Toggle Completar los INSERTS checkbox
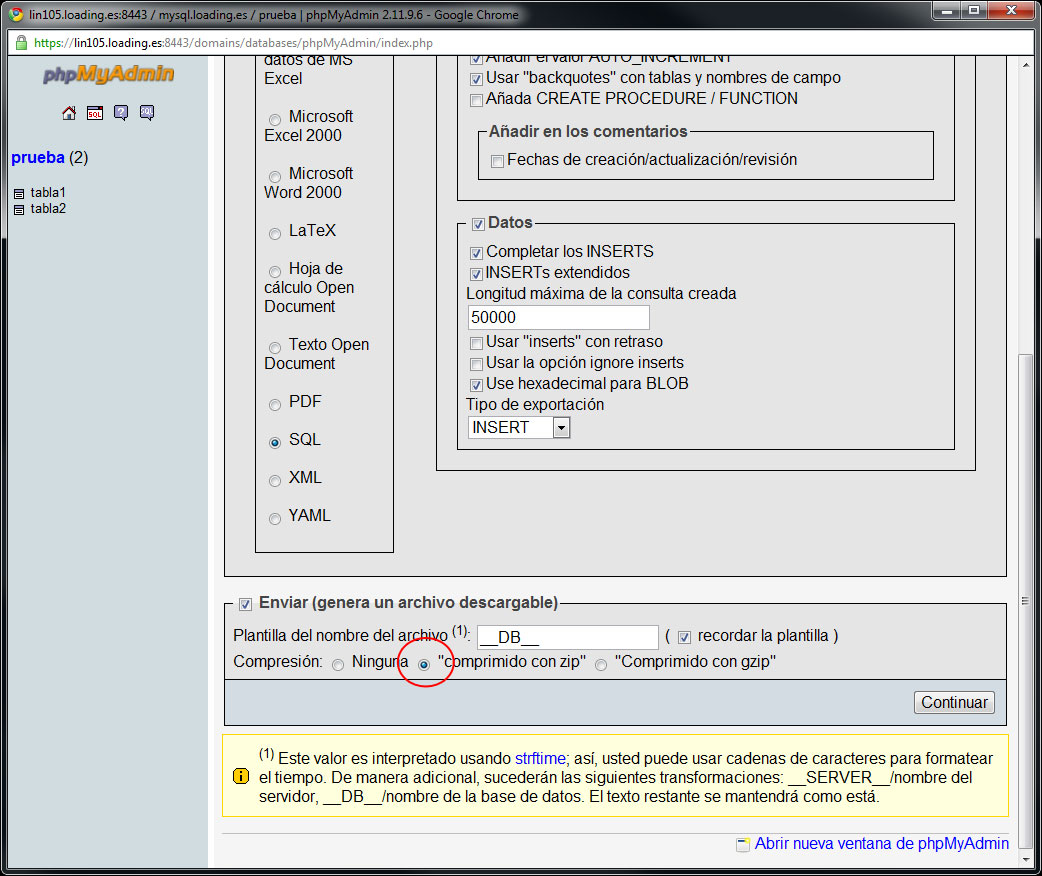The width and height of the screenshot is (1042, 876). [x=476, y=253]
